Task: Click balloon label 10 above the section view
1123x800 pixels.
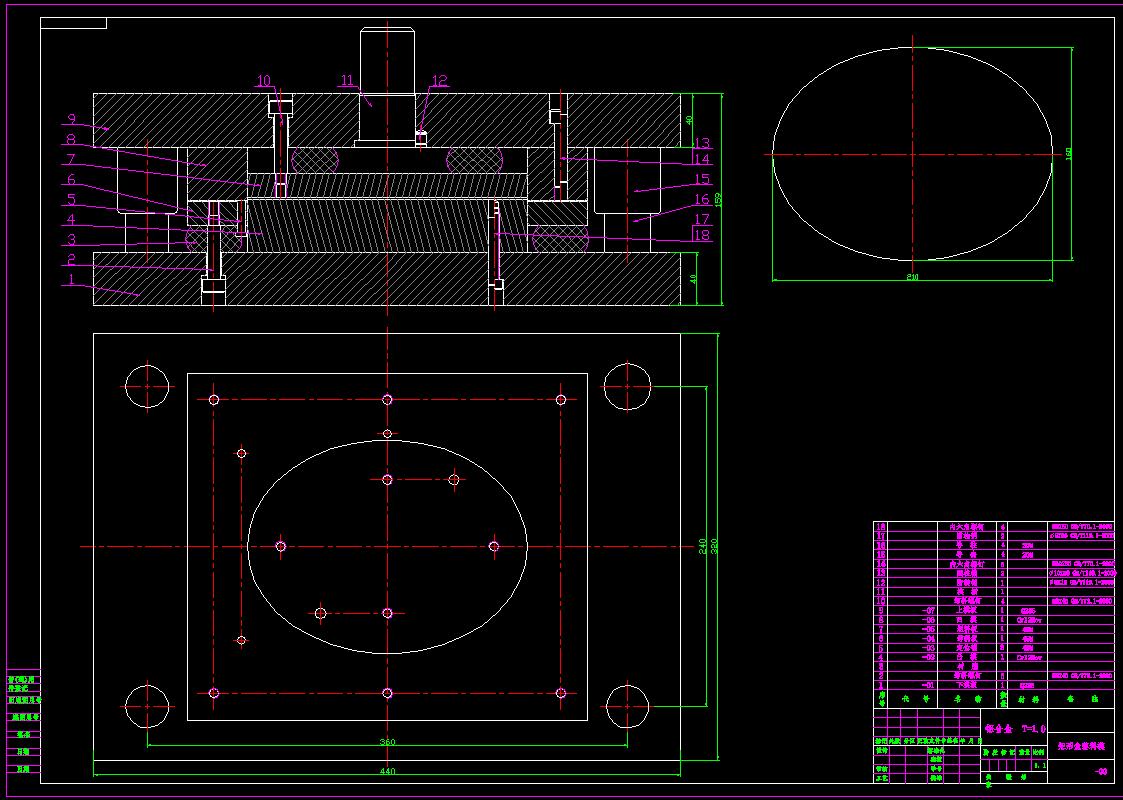Action: (x=264, y=81)
